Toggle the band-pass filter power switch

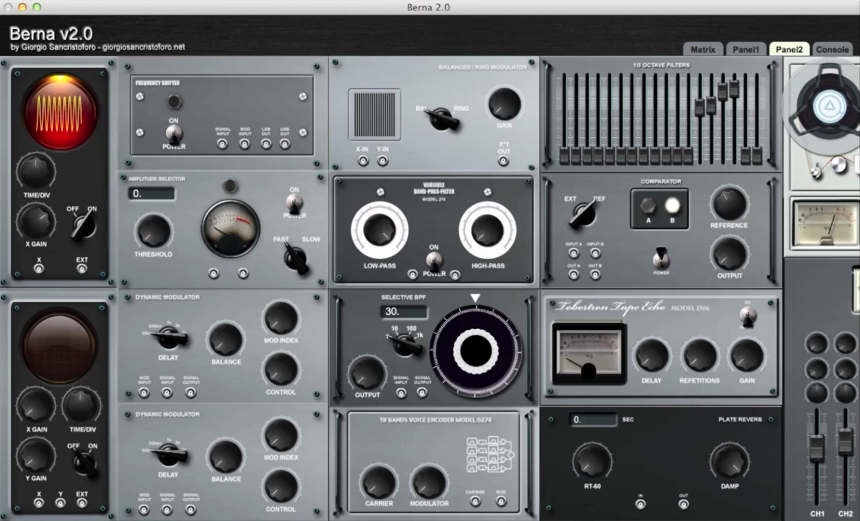(434, 261)
